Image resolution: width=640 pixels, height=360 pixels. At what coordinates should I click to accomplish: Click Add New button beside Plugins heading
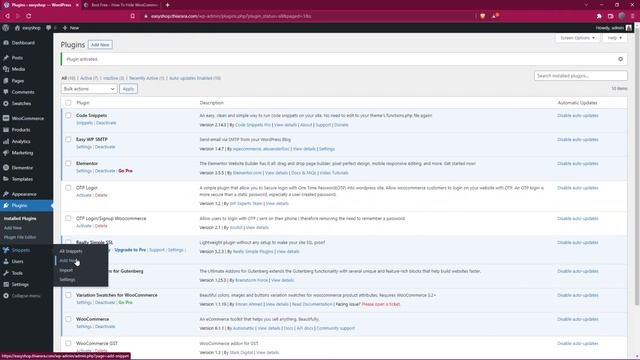click(x=100, y=44)
